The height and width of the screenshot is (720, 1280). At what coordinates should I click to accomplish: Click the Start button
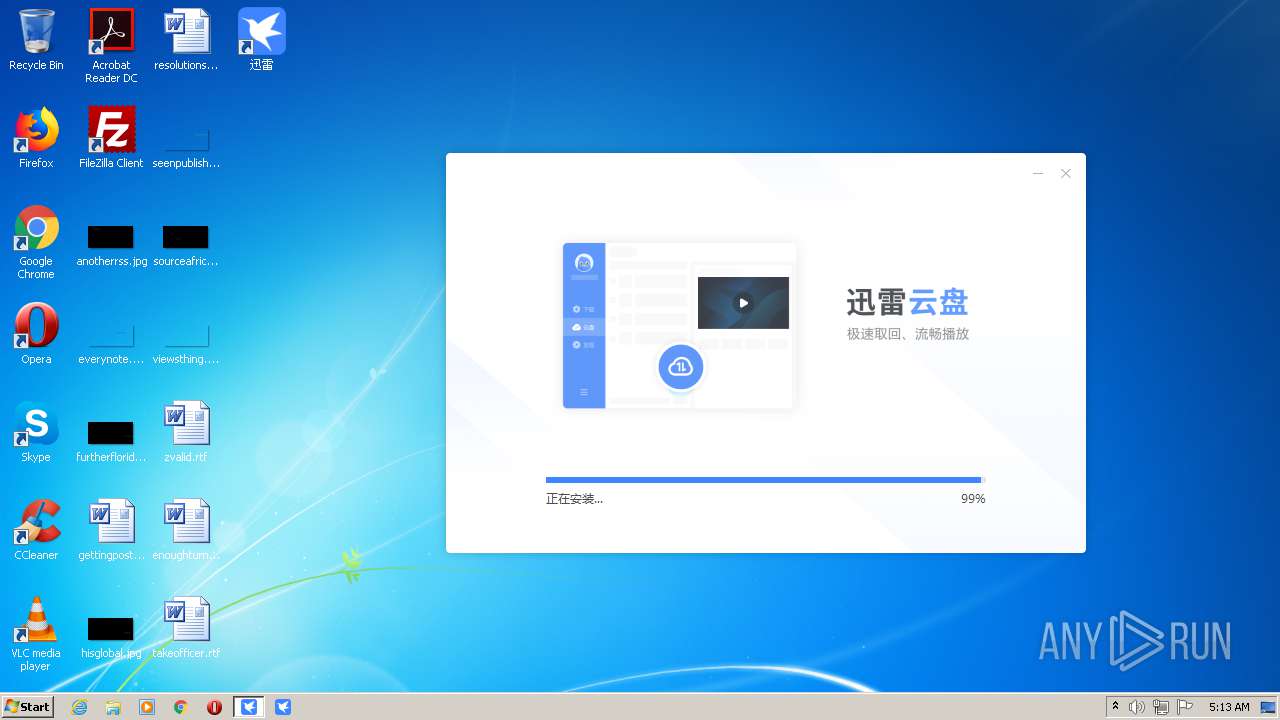click(x=28, y=706)
